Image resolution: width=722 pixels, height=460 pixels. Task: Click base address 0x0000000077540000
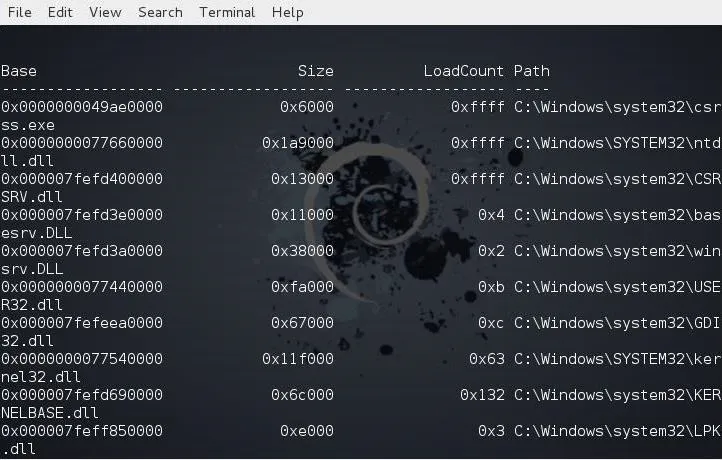82,359
